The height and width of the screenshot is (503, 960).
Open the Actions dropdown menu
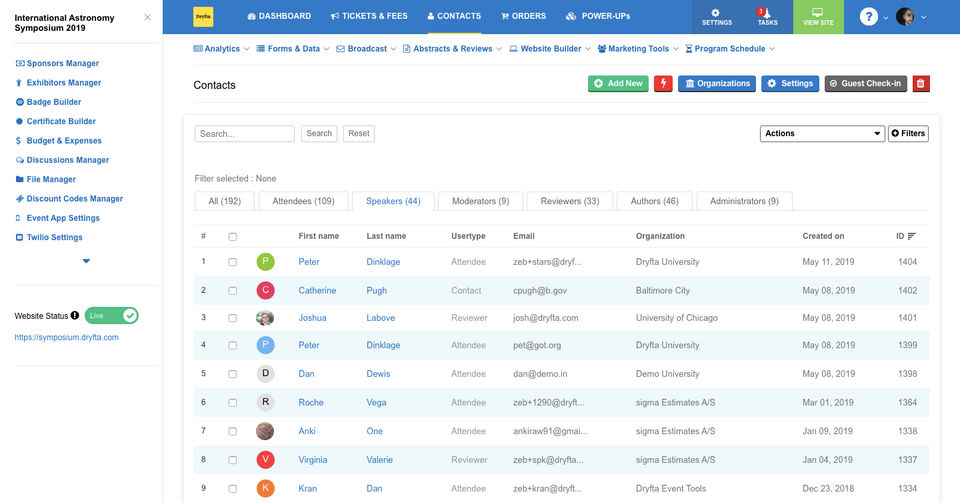click(822, 133)
